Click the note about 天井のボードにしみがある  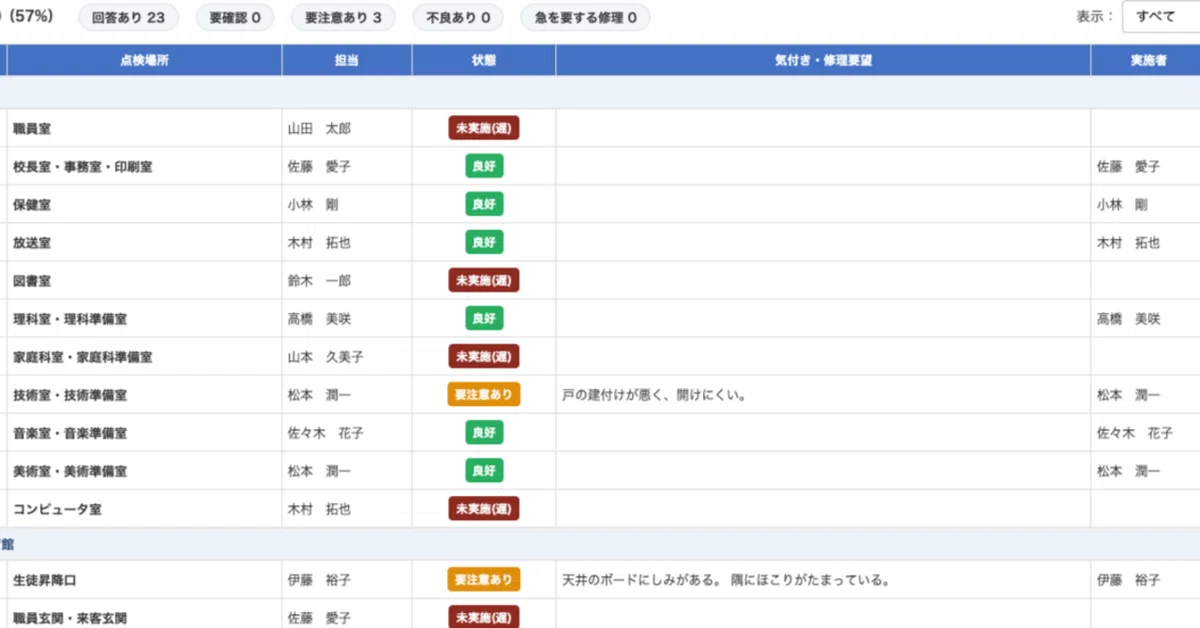pyautogui.click(x=727, y=580)
